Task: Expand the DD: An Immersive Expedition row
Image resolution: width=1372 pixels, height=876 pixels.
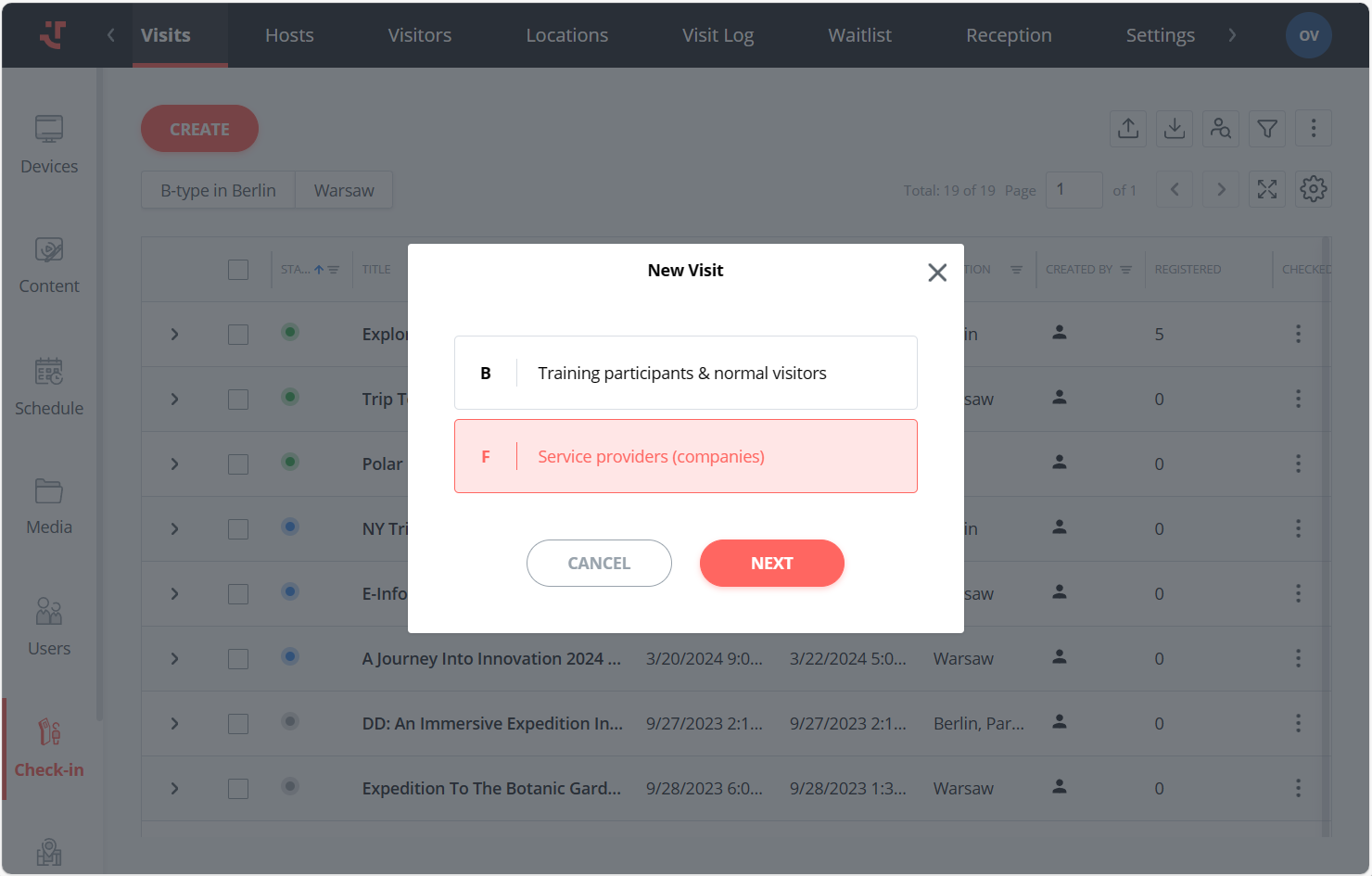Action: pos(174,724)
